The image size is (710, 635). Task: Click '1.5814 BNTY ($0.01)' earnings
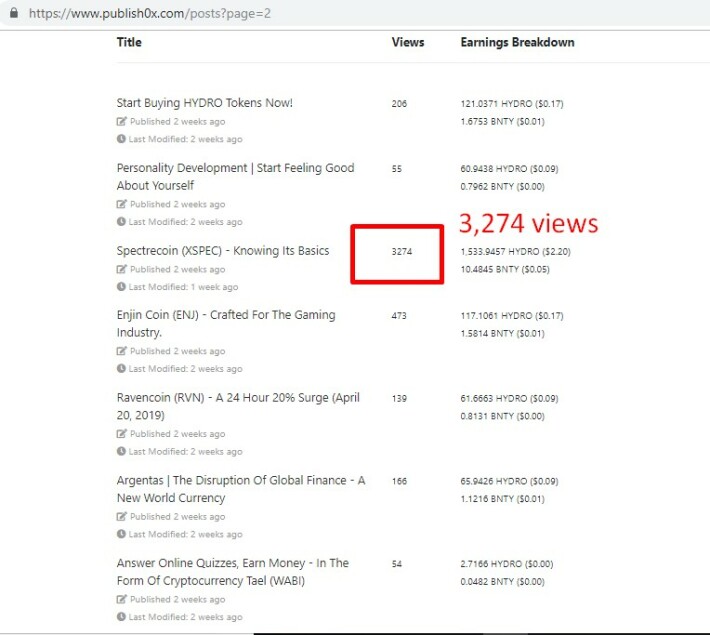[503, 333]
